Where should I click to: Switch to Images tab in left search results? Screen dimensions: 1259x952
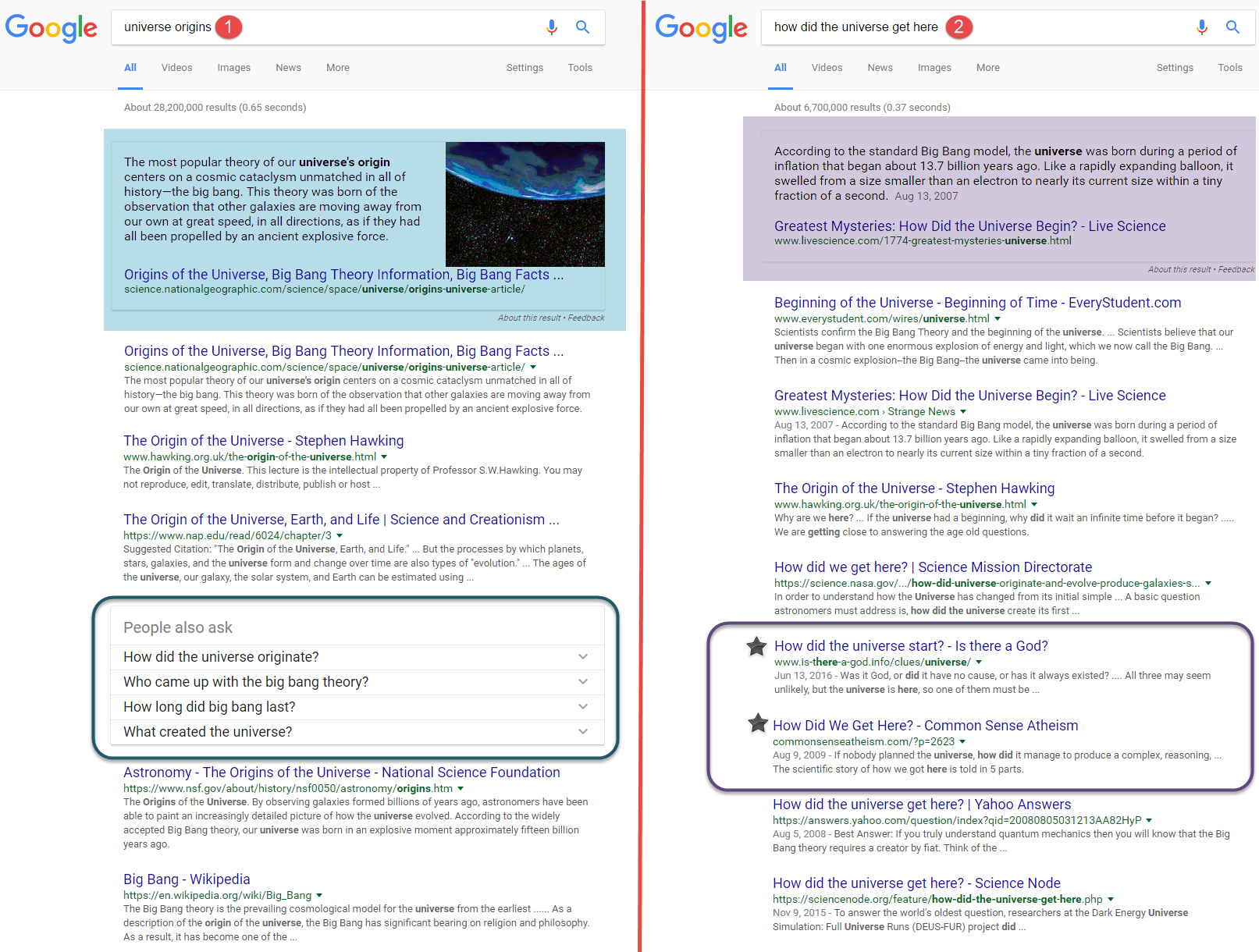(233, 68)
